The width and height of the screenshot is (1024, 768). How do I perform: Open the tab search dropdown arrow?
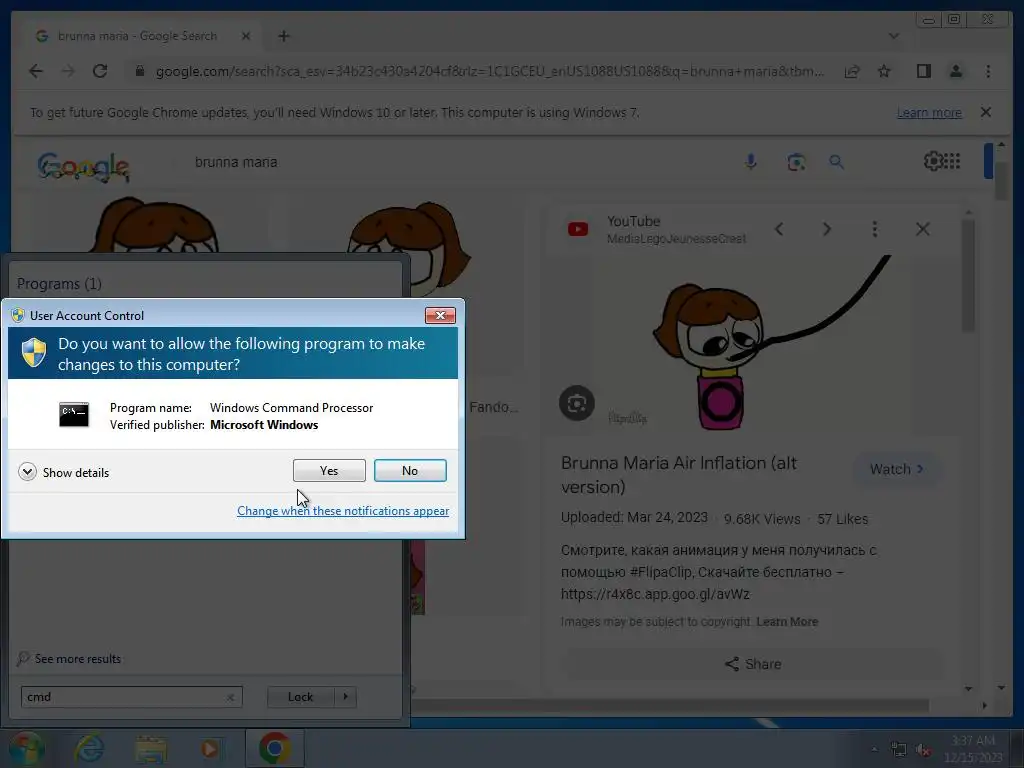coord(894,36)
